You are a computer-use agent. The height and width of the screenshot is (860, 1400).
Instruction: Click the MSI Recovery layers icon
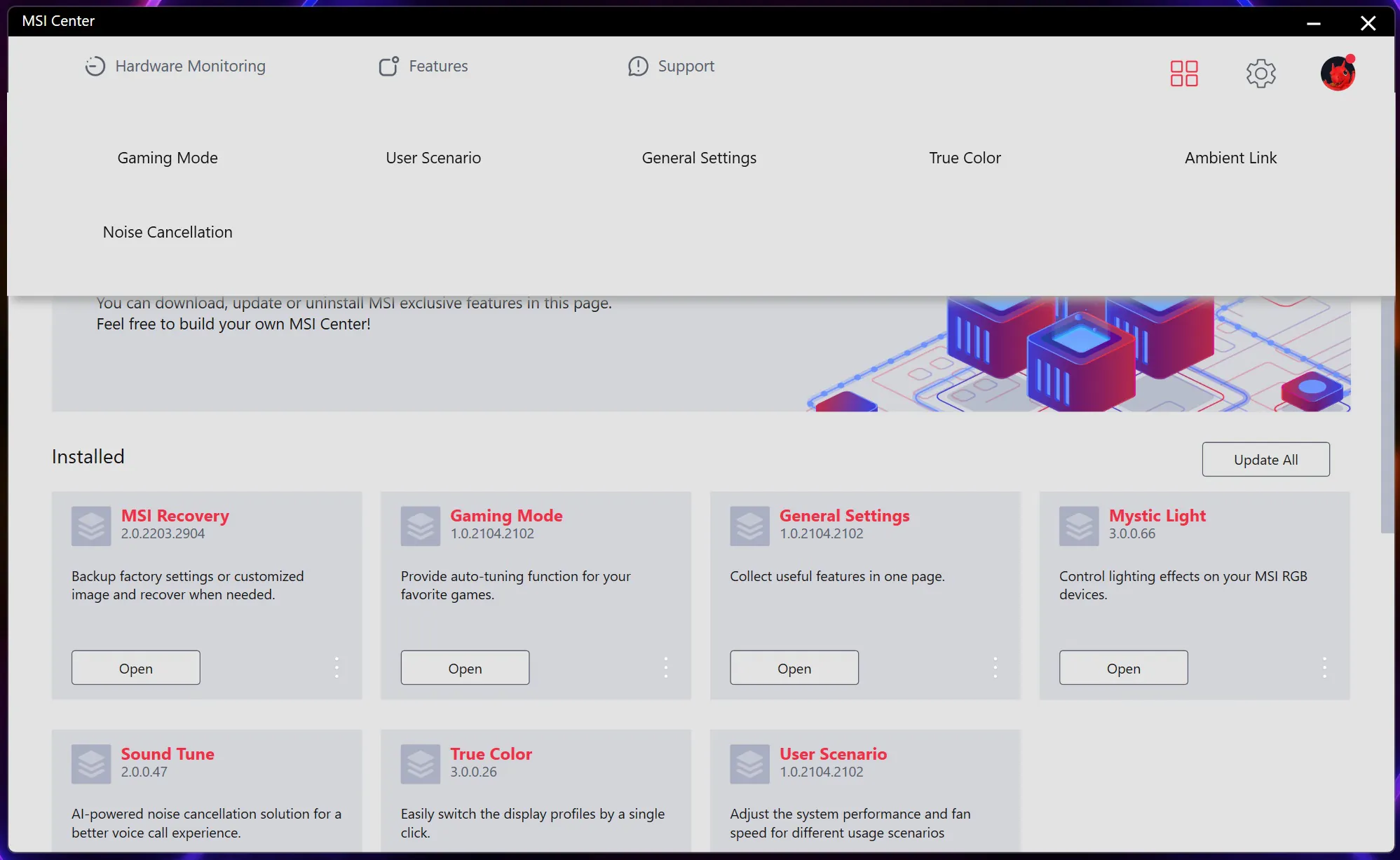[x=91, y=526]
